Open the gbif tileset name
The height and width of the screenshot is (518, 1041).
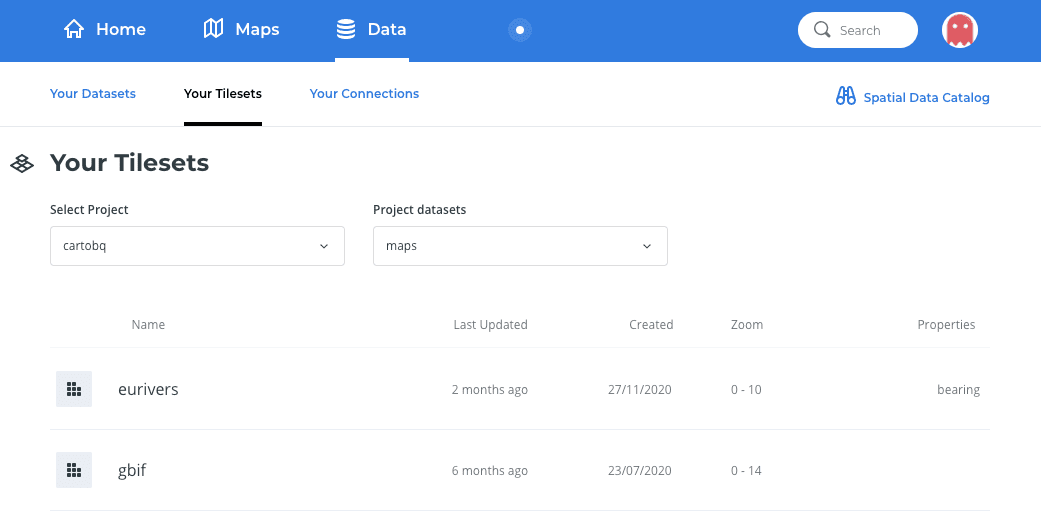(132, 470)
